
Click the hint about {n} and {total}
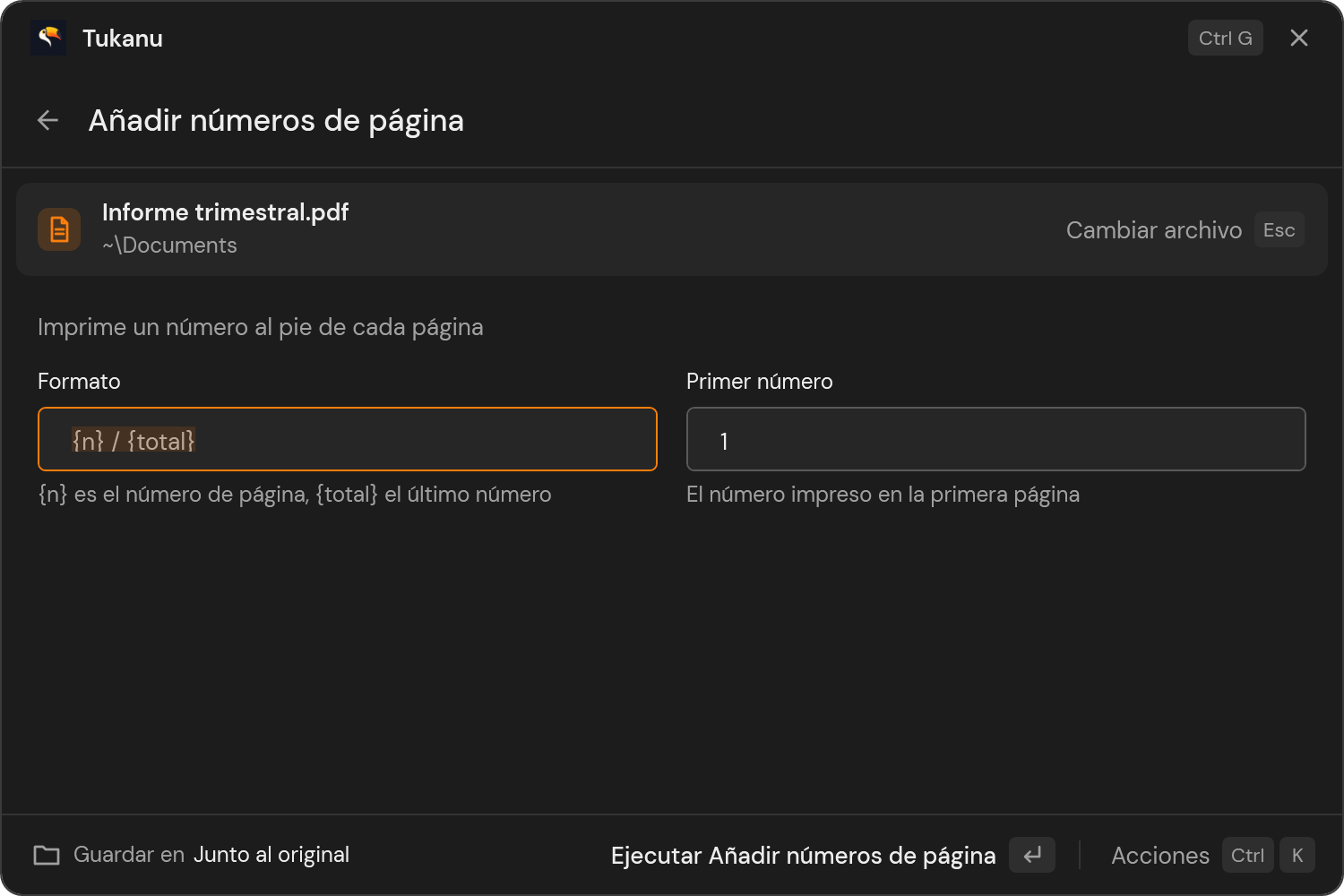tap(295, 495)
